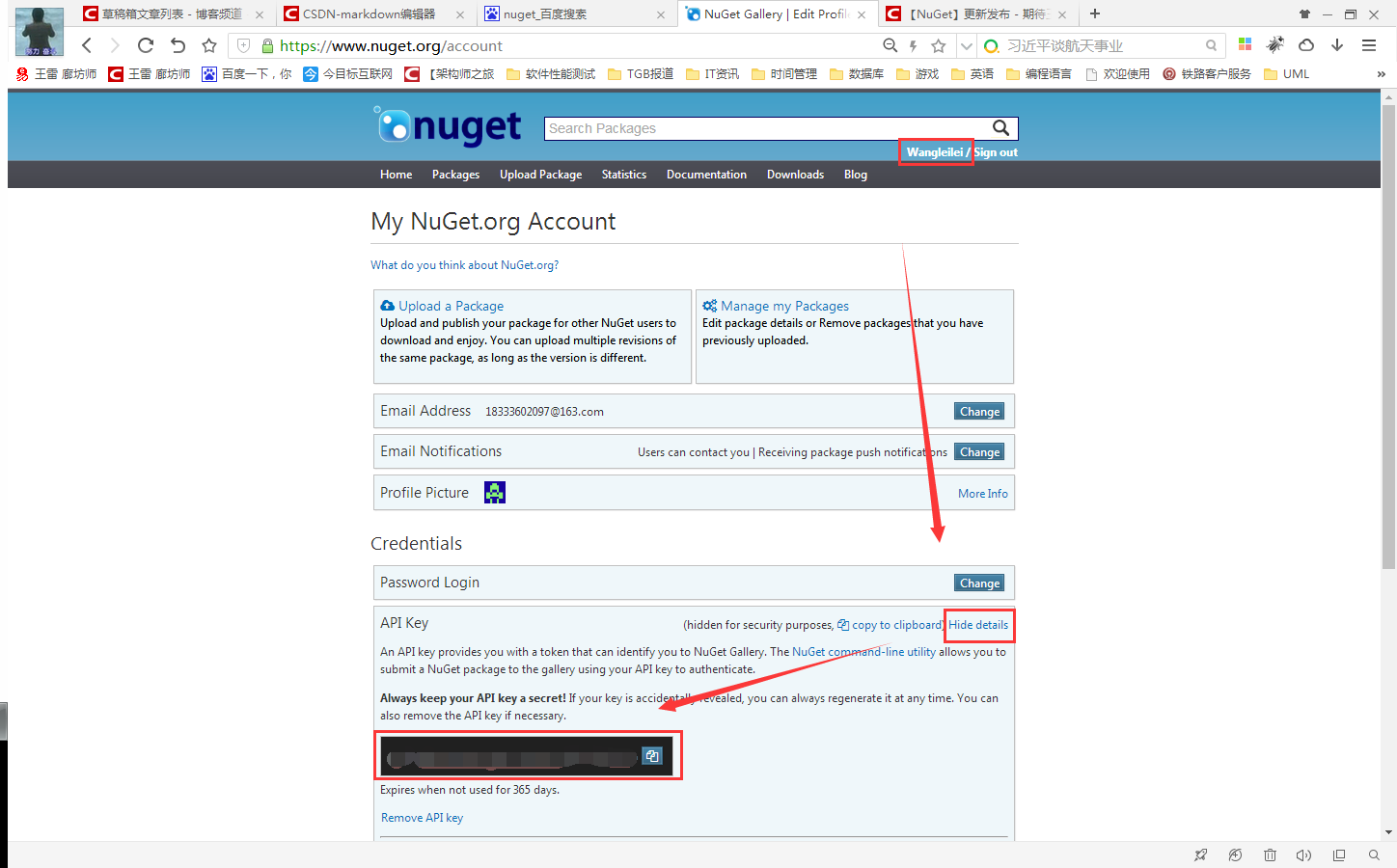The width and height of the screenshot is (1397, 868).
Task: Click the user avatar thumbnail
Action: pyautogui.click(x=40, y=32)
